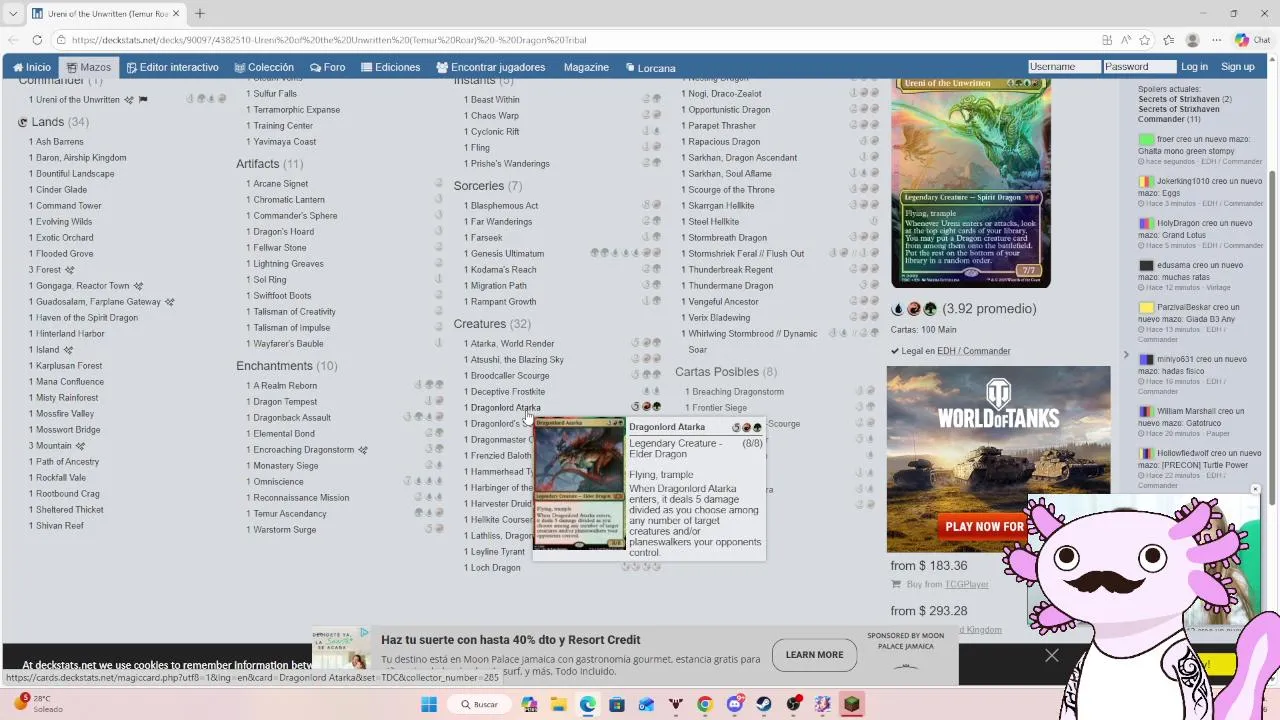Open the Foro menu

[328, 67]
